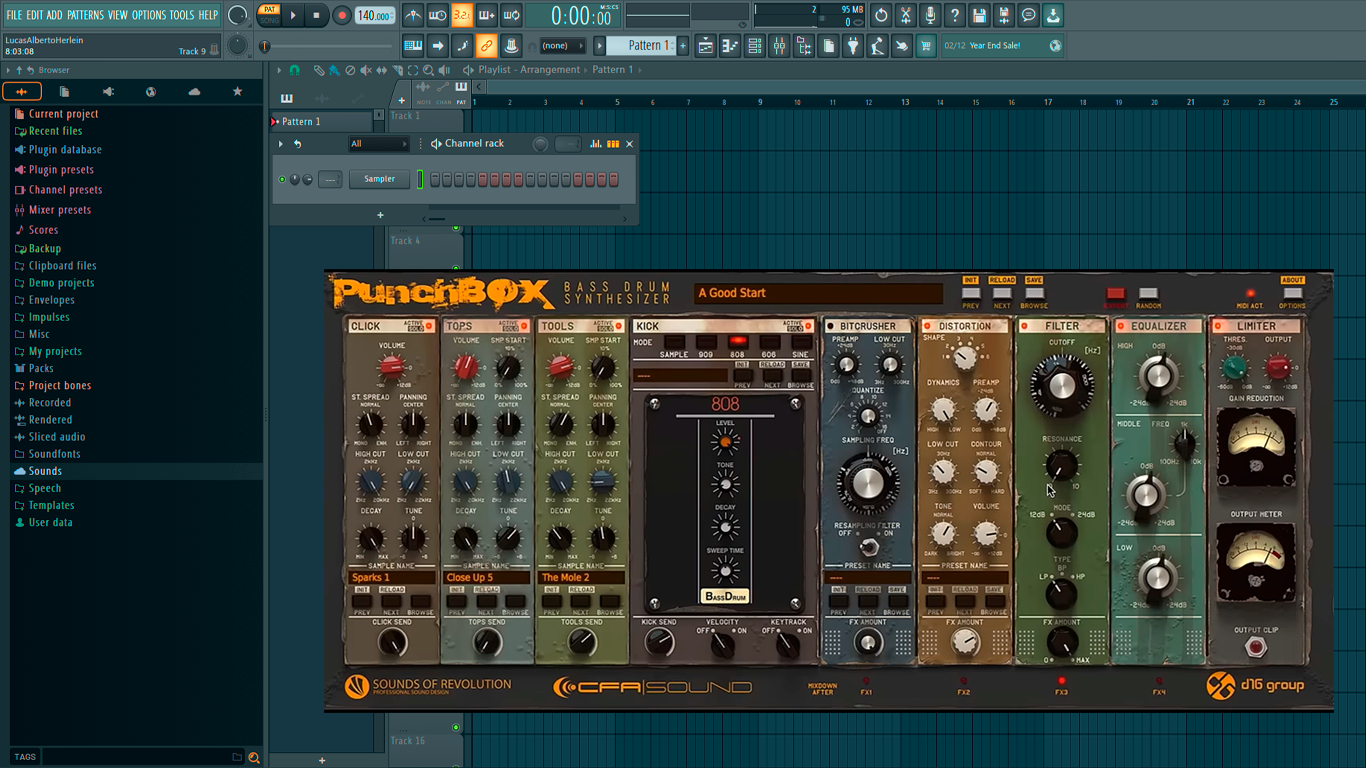
Task: Open channel rack menu arrow
Action: 281,144
